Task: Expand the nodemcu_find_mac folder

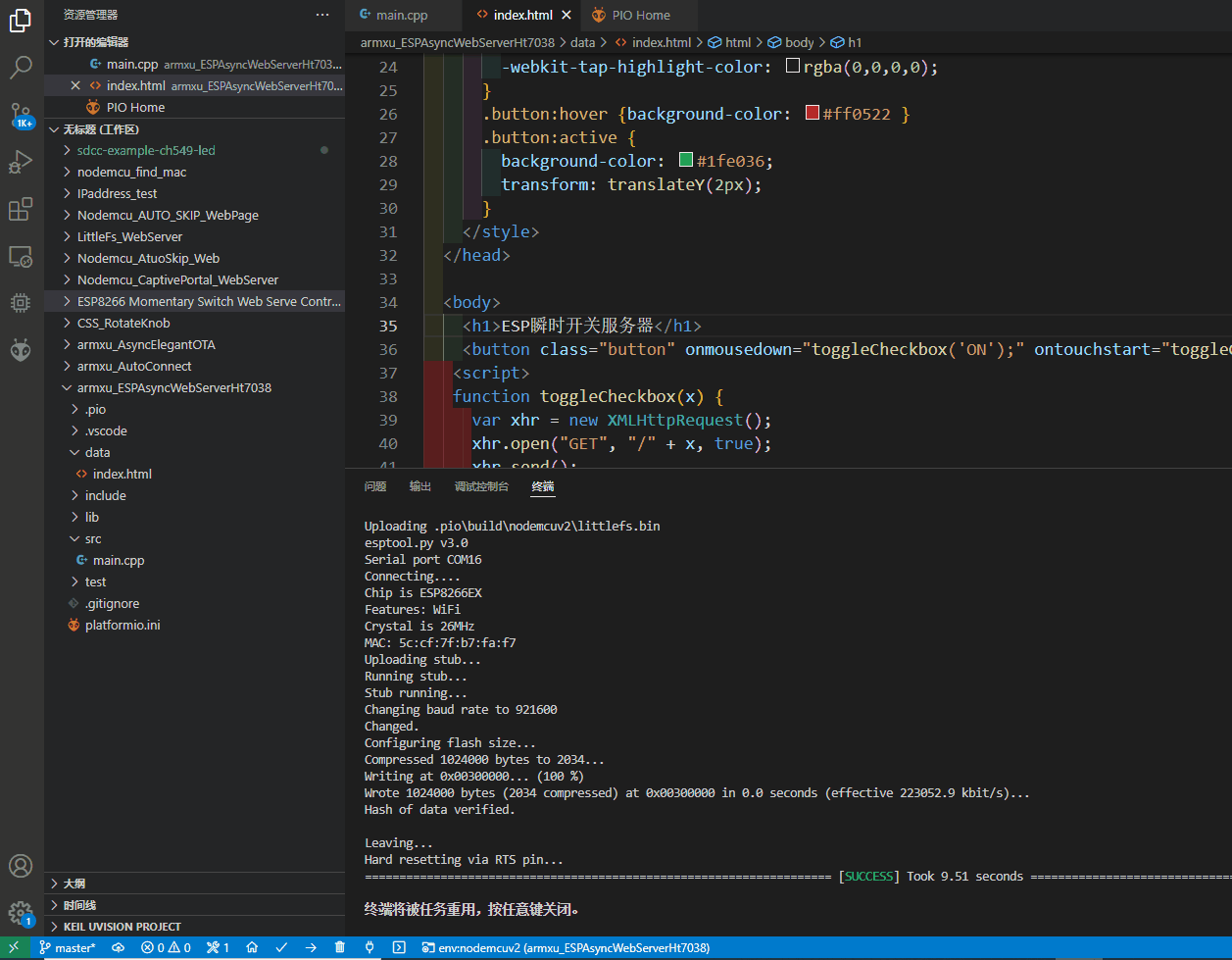Action: [194, 172]
